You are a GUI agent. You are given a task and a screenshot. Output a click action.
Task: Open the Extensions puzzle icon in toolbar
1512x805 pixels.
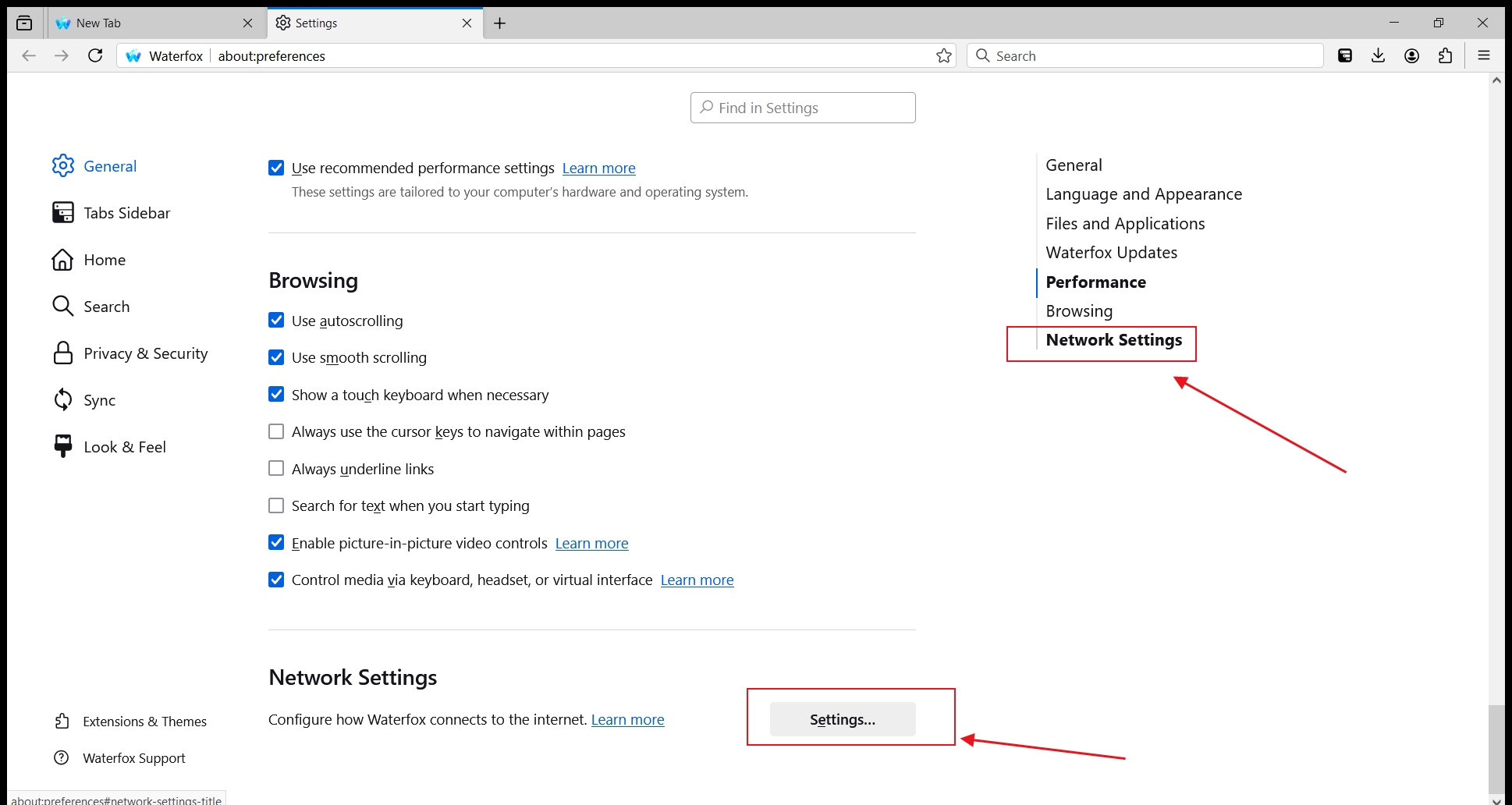click(1446, 55)
